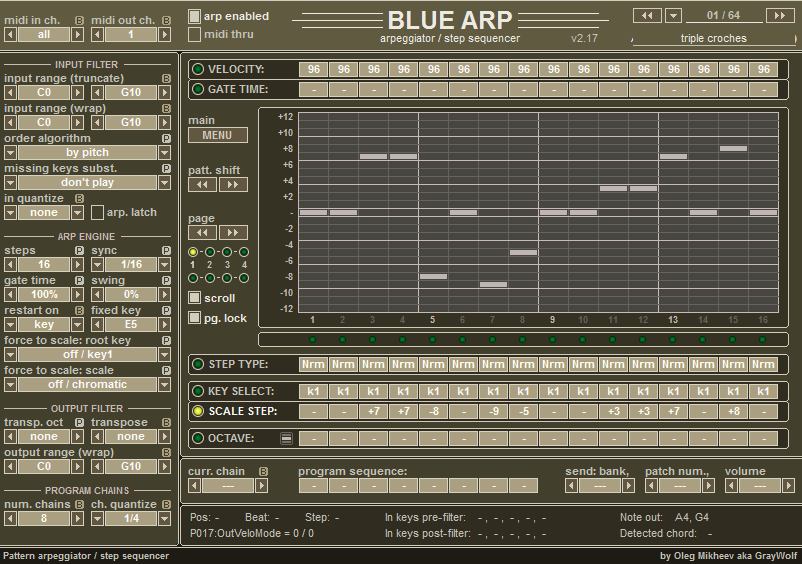
Task: Decrease midi in channel with left arrow
Action: pos(10,35)
